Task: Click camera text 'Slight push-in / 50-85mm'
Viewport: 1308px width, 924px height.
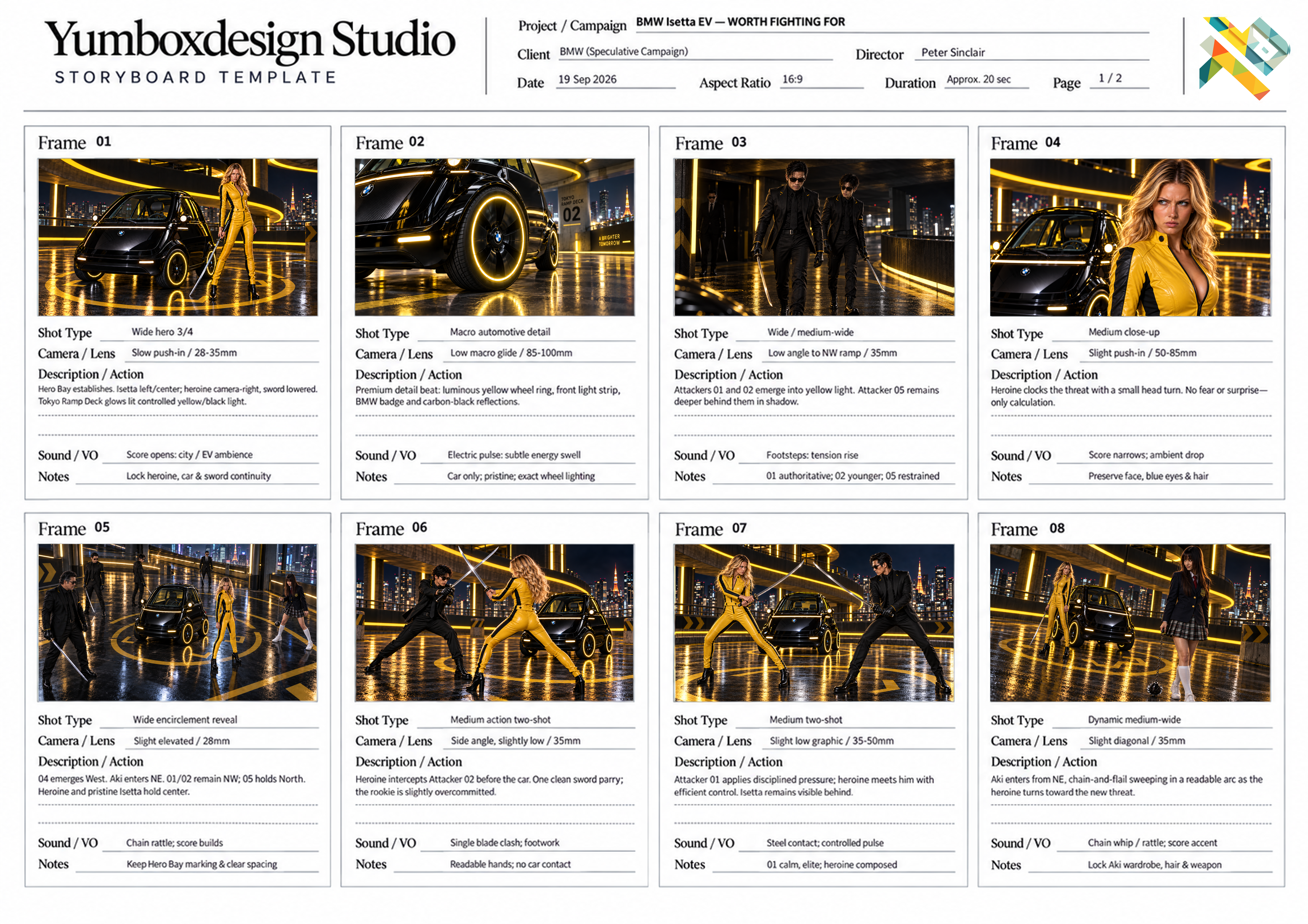Action: [x=1142, y=353]
